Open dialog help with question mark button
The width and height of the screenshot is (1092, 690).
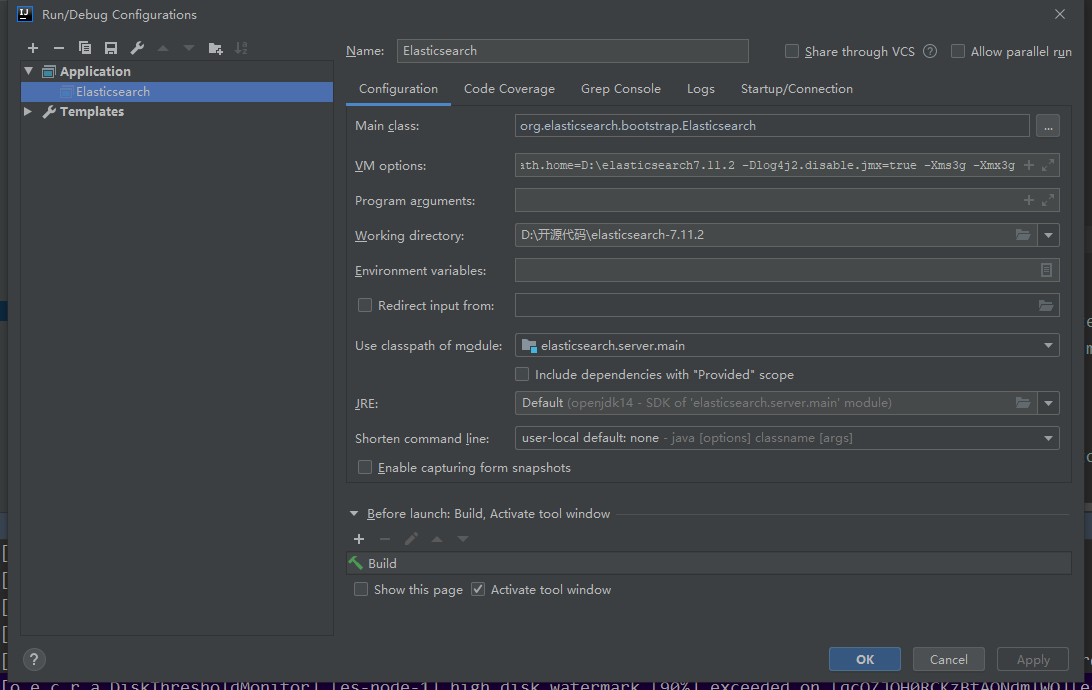click(x=34, y=659)
